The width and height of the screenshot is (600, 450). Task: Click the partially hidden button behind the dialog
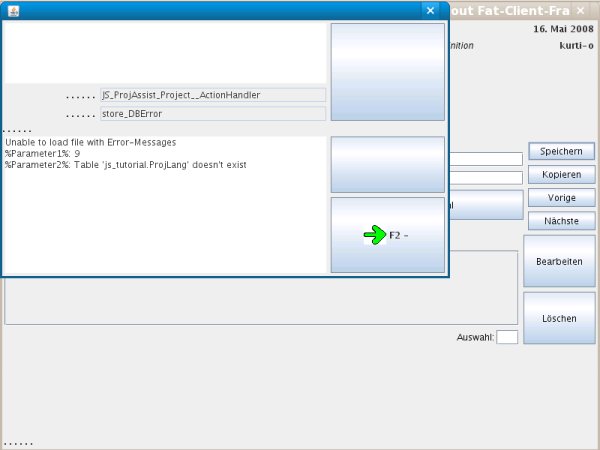[x=484, y=205]
